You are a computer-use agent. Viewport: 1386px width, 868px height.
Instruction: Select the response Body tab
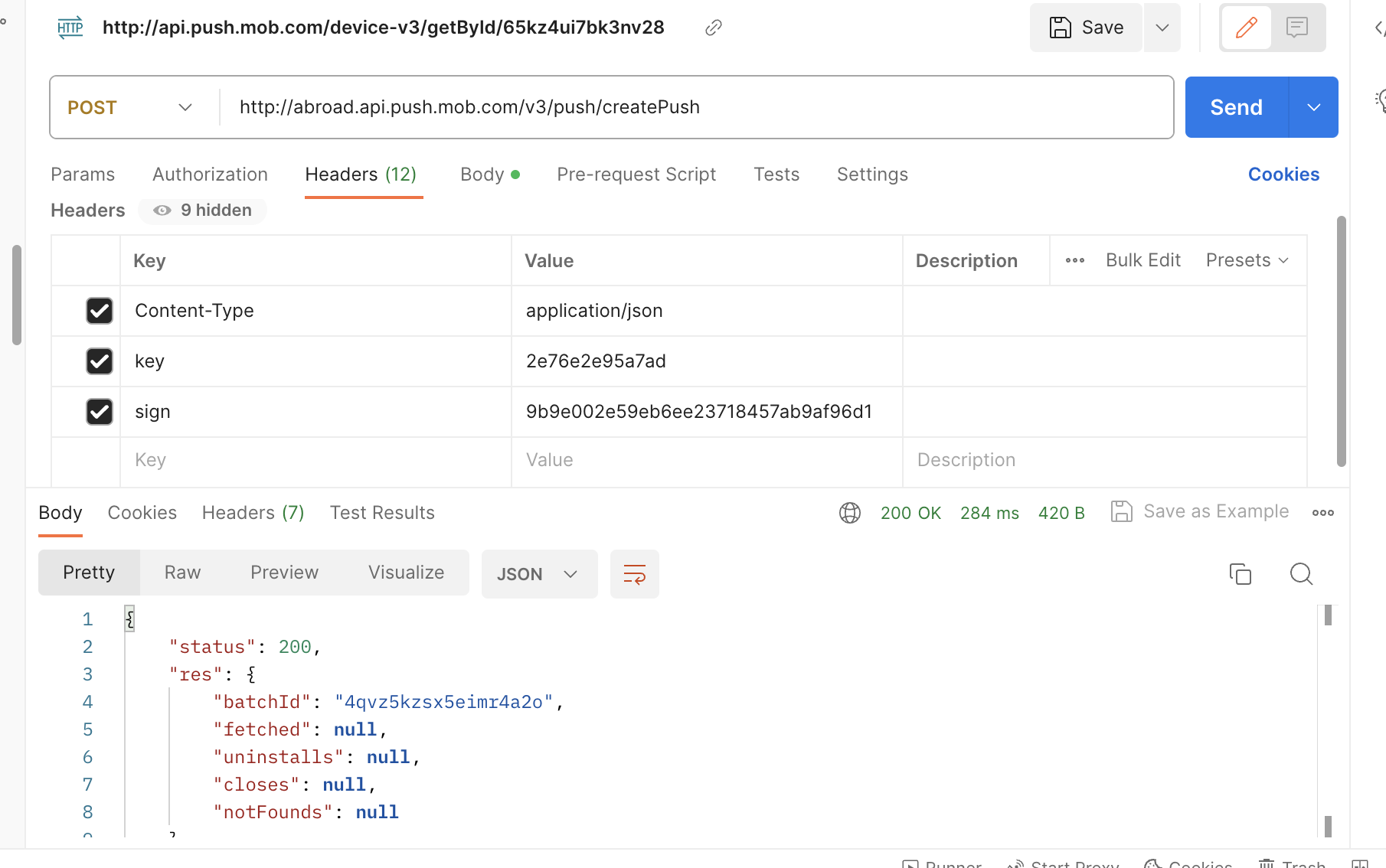[60, 513]
